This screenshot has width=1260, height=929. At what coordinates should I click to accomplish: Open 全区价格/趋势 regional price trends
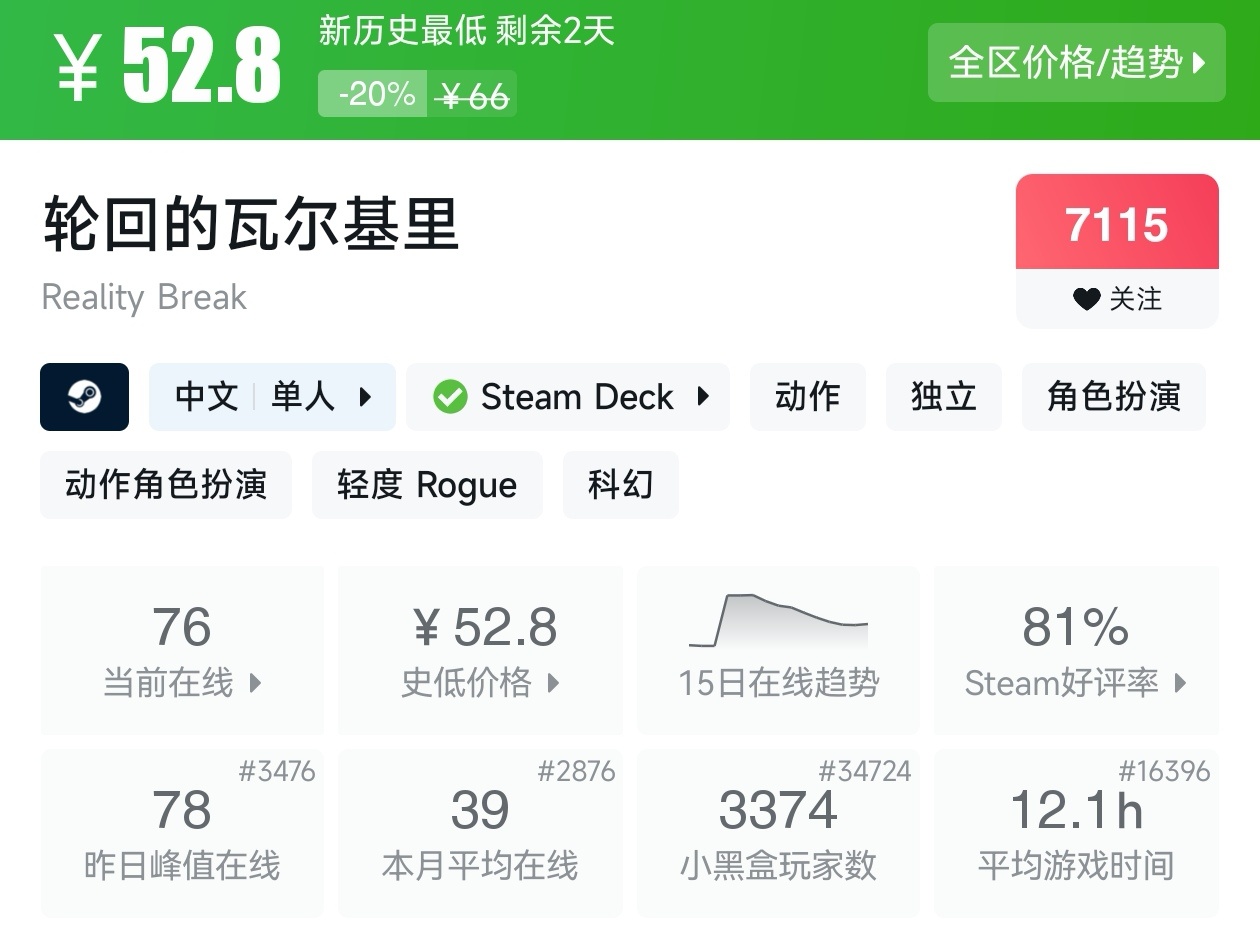tap(1076, 62)
